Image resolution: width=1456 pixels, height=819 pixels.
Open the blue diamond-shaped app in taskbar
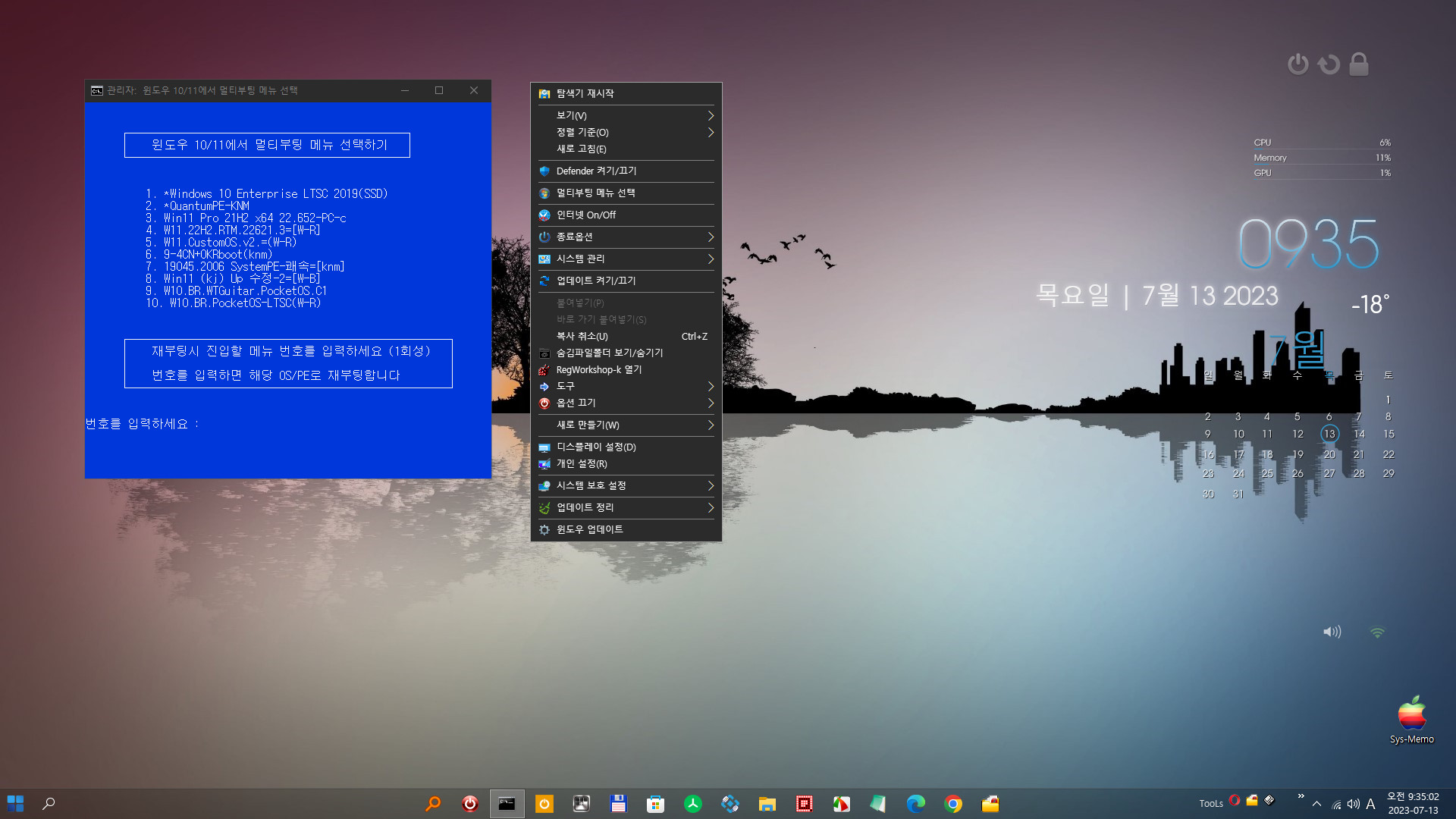tap(730, 804)
